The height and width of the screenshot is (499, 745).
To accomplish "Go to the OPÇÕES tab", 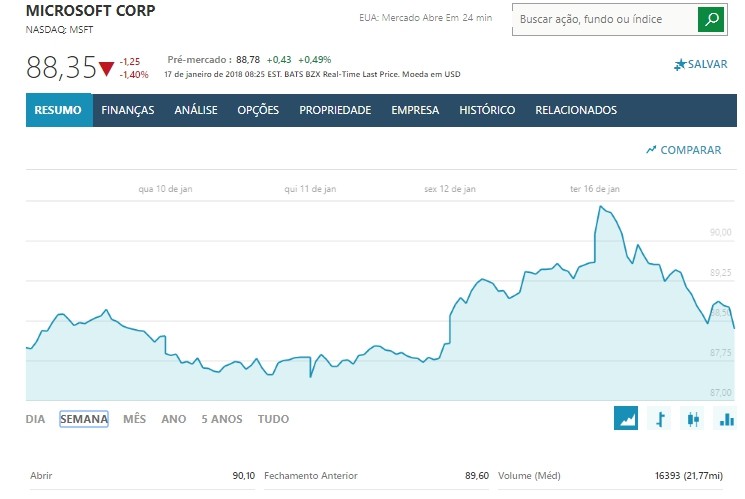I will pyautogui.click(x=258, y=110).
